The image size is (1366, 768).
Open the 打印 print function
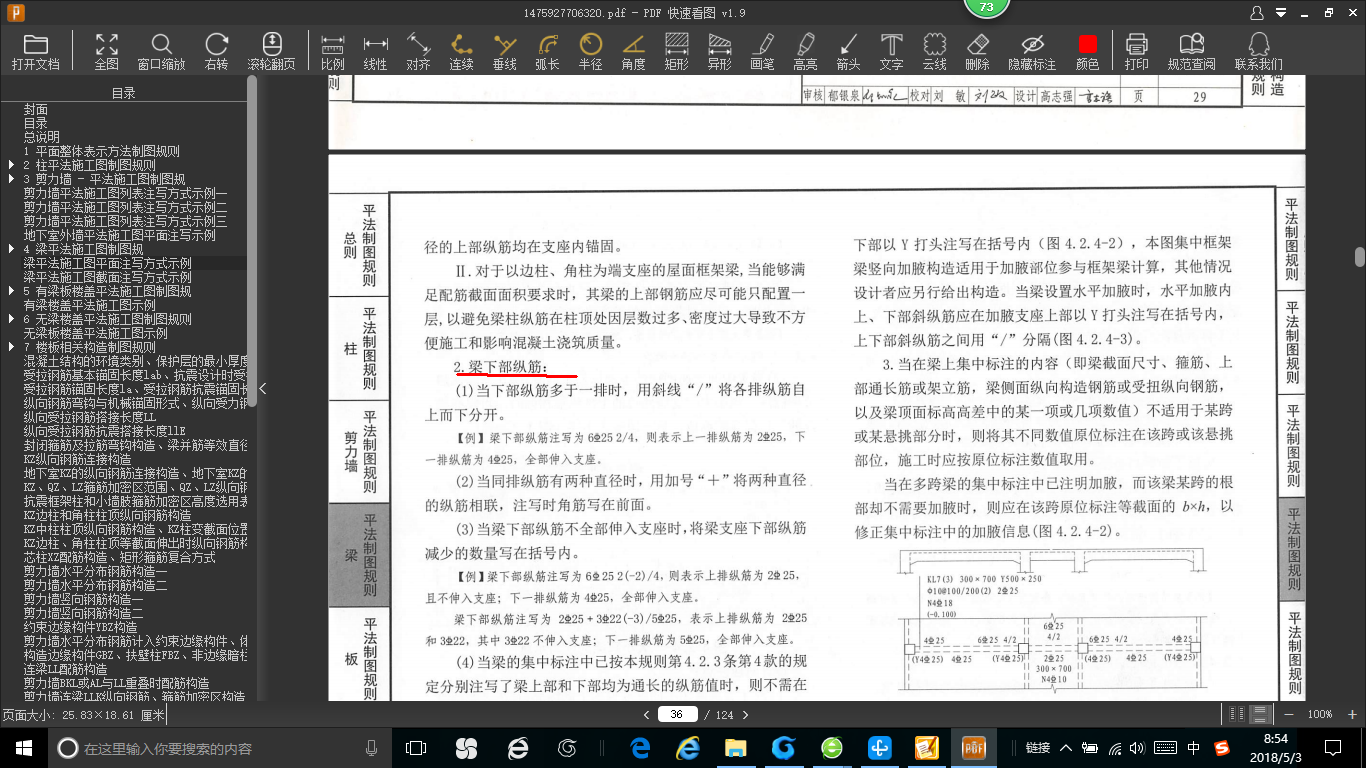(x=1139, y=47)
